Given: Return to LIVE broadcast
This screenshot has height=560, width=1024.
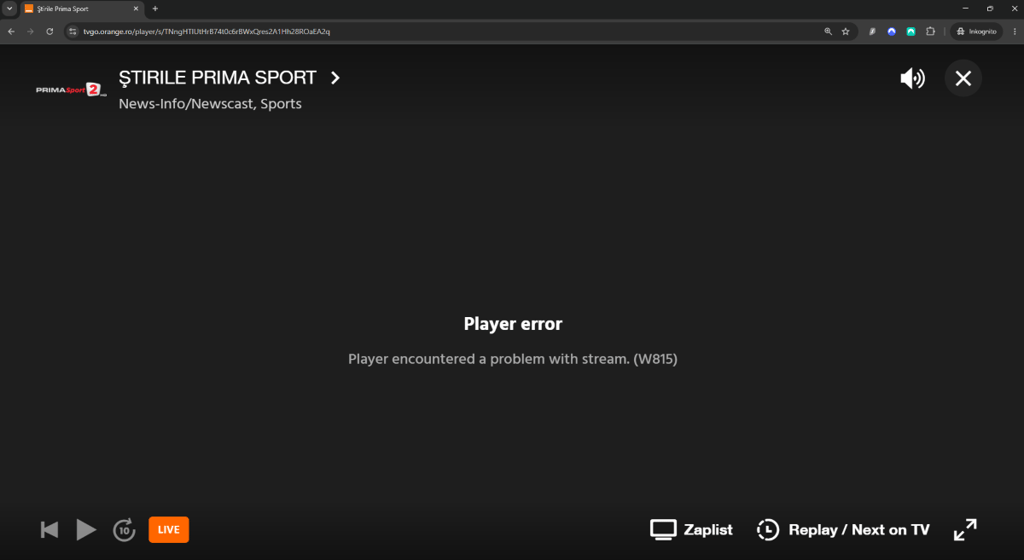Looking at the screenshot, I should (x=168, y=529).
